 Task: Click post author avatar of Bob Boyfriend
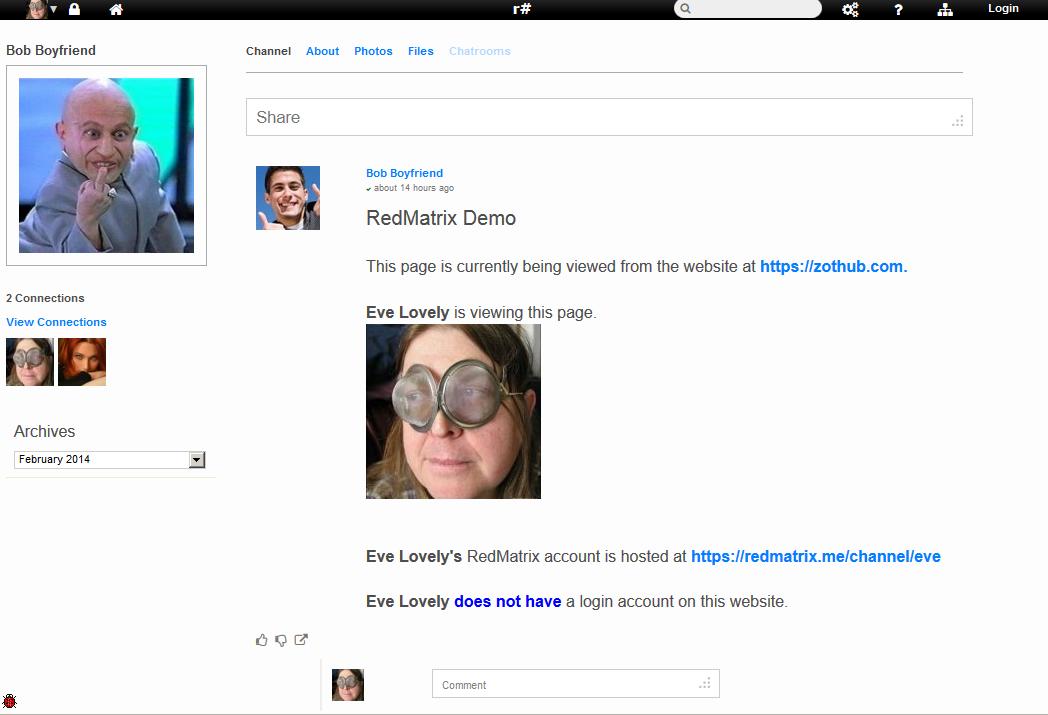point(288,198)
